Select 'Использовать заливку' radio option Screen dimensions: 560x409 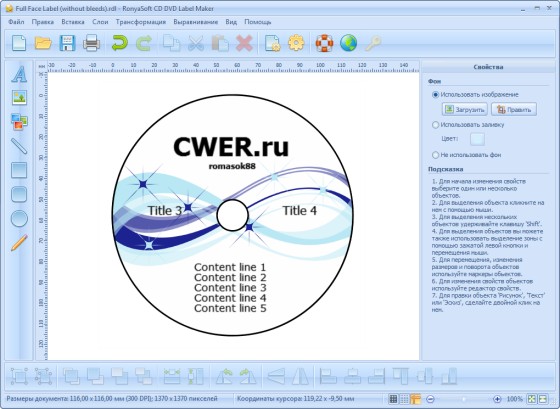click(435, 125)
